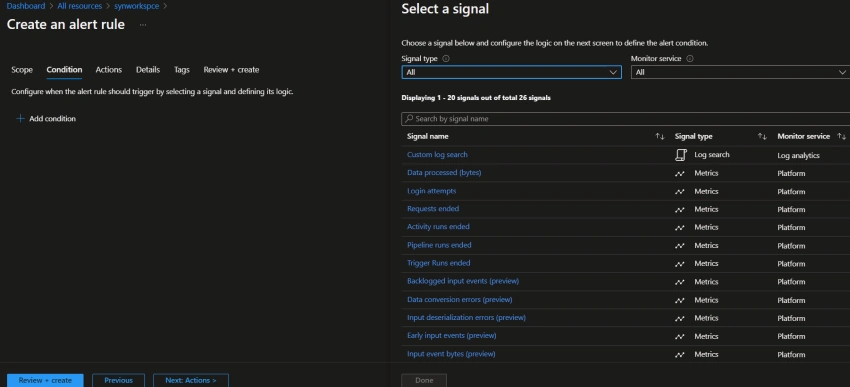The width and height of the screenshot is (850, 387).
Task: Select the Data processed (bytes) signal
Action: click(x=444, y=172)
